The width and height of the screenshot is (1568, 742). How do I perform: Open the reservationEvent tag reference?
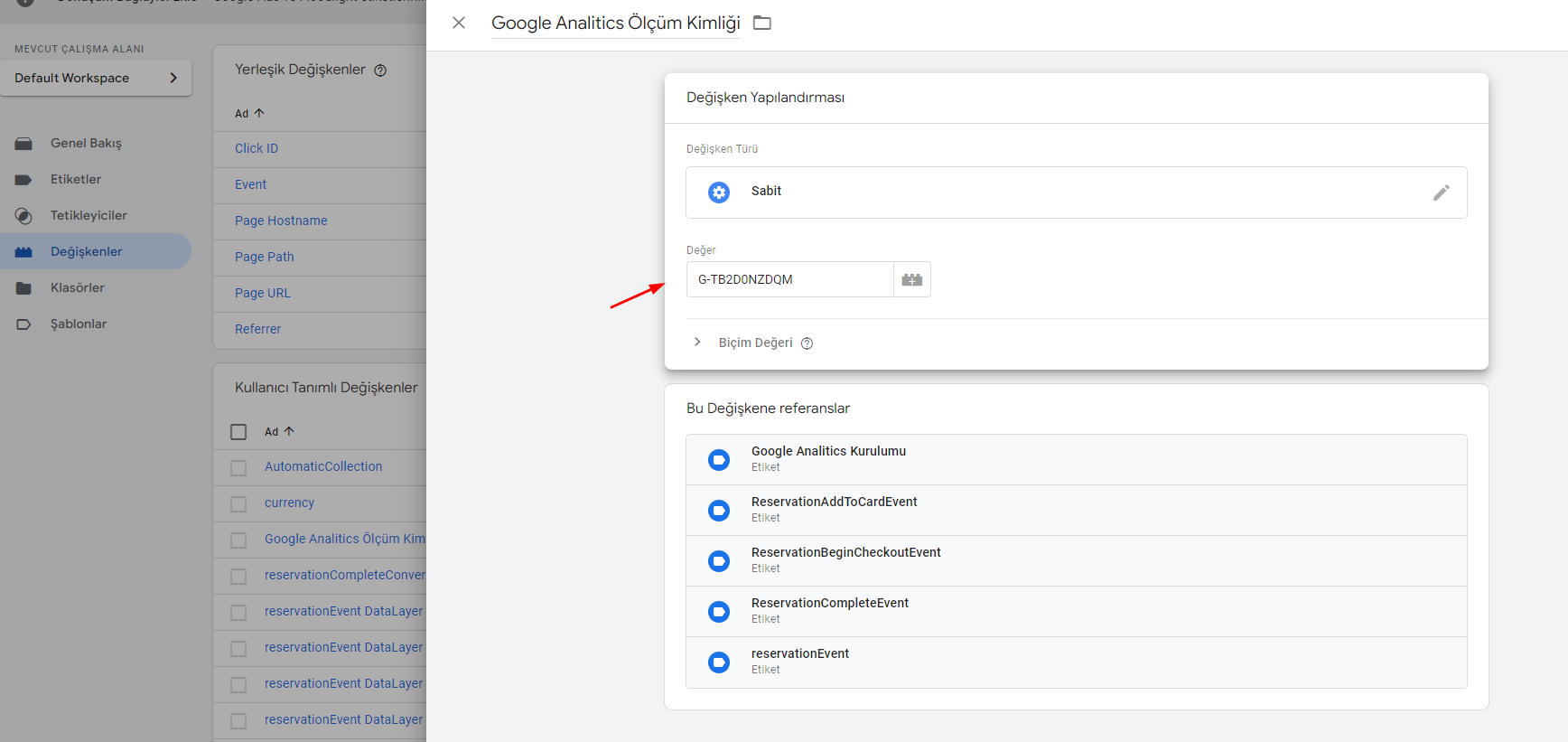tap(1077, 662)
